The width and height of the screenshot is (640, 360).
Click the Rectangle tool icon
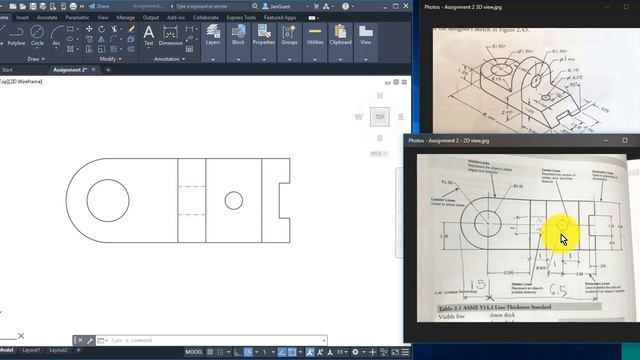[x=70, y=29]
